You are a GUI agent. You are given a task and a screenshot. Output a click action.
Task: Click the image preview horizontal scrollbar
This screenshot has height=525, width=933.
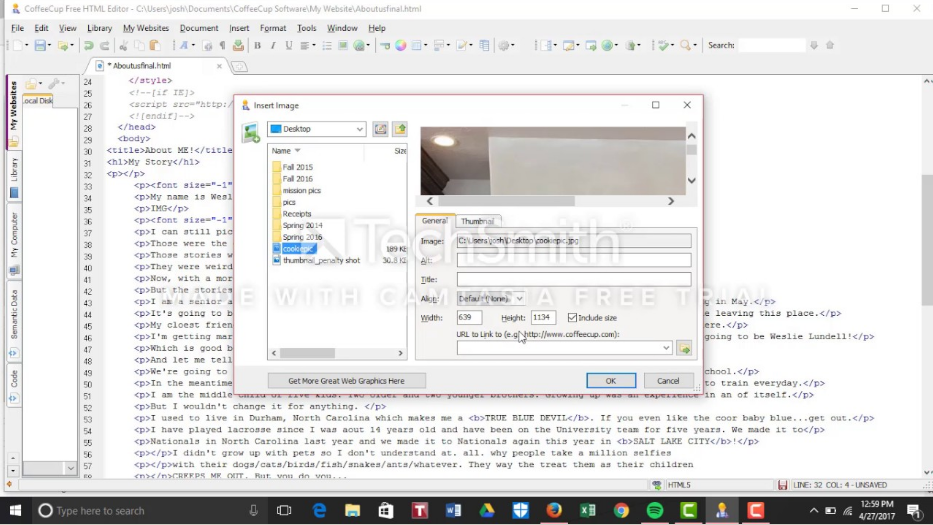[x=548, y=201]
